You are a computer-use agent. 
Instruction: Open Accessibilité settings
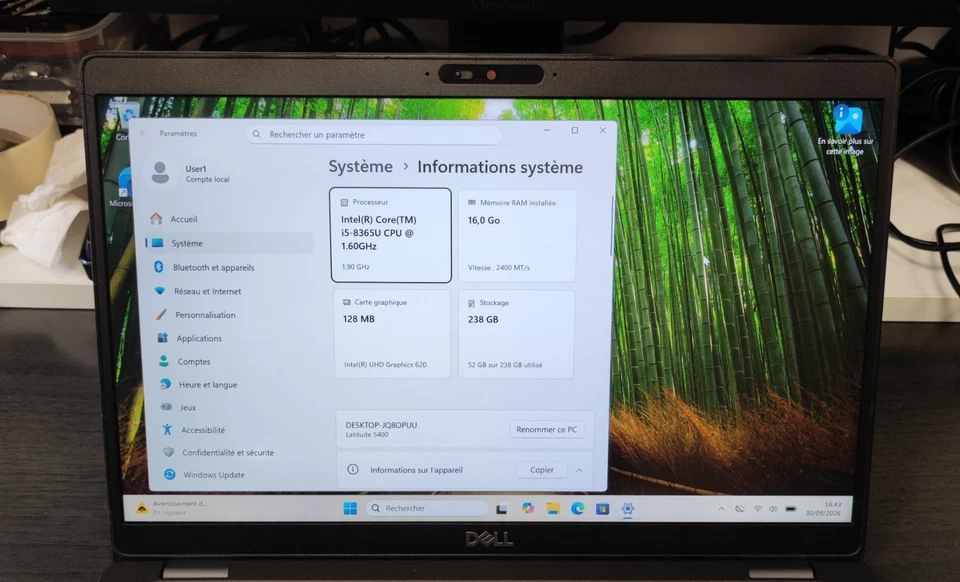[203, 430]
